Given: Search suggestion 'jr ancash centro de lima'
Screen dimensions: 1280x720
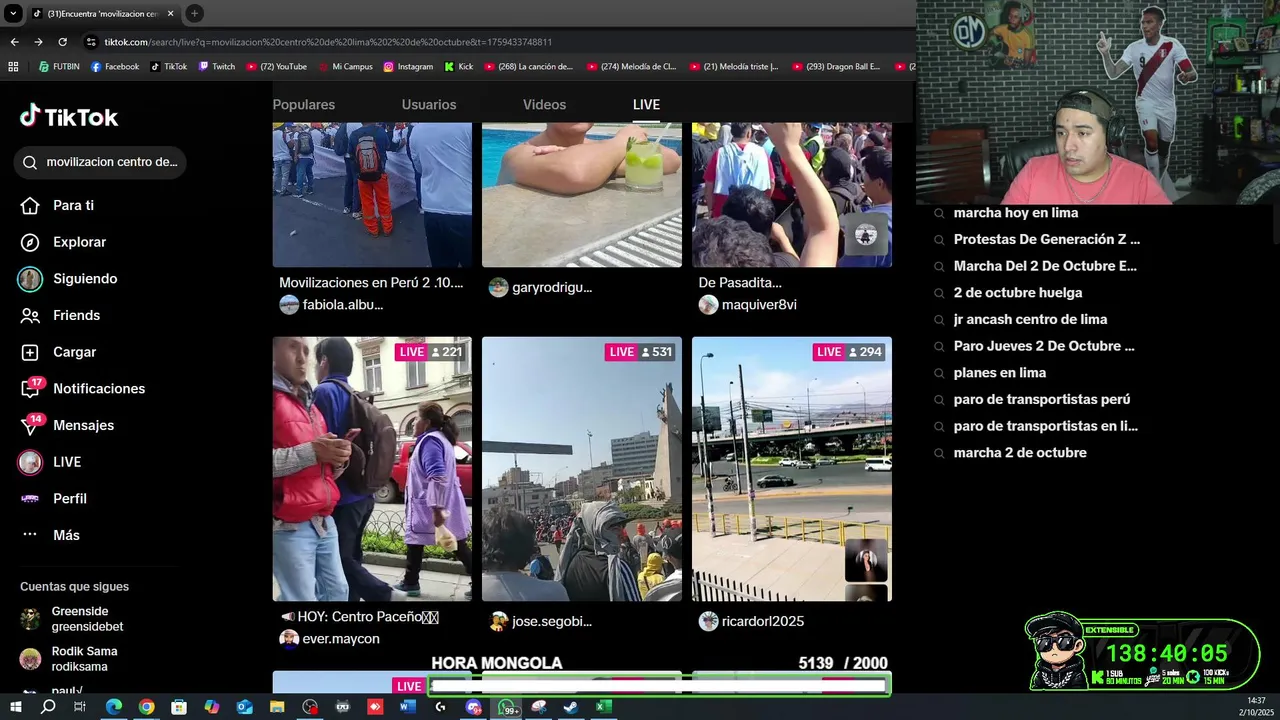Looking at the screenshot, I should pyautogui.click(x=1030, y=320).
